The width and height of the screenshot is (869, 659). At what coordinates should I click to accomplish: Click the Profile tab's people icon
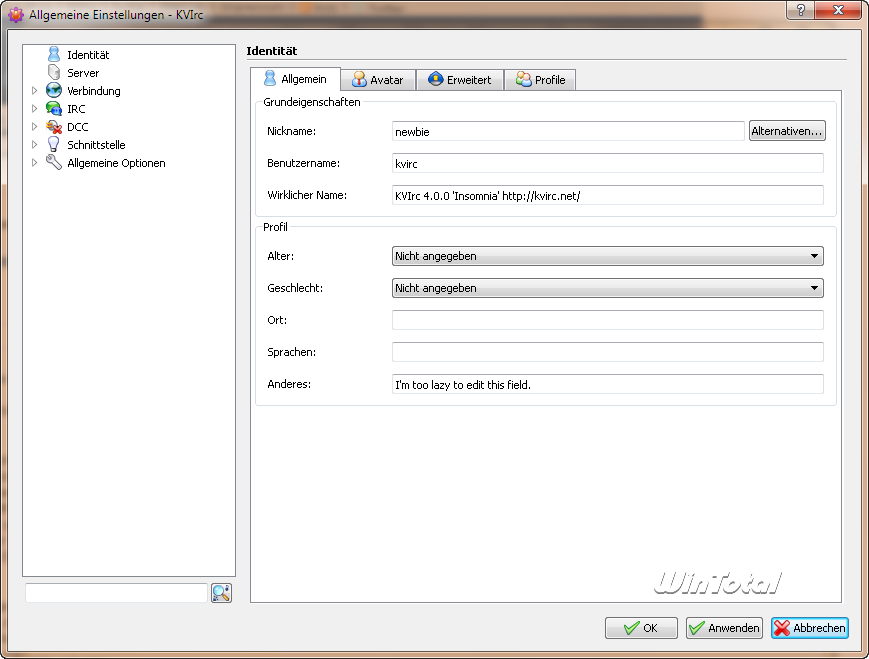tap(523, 79)
